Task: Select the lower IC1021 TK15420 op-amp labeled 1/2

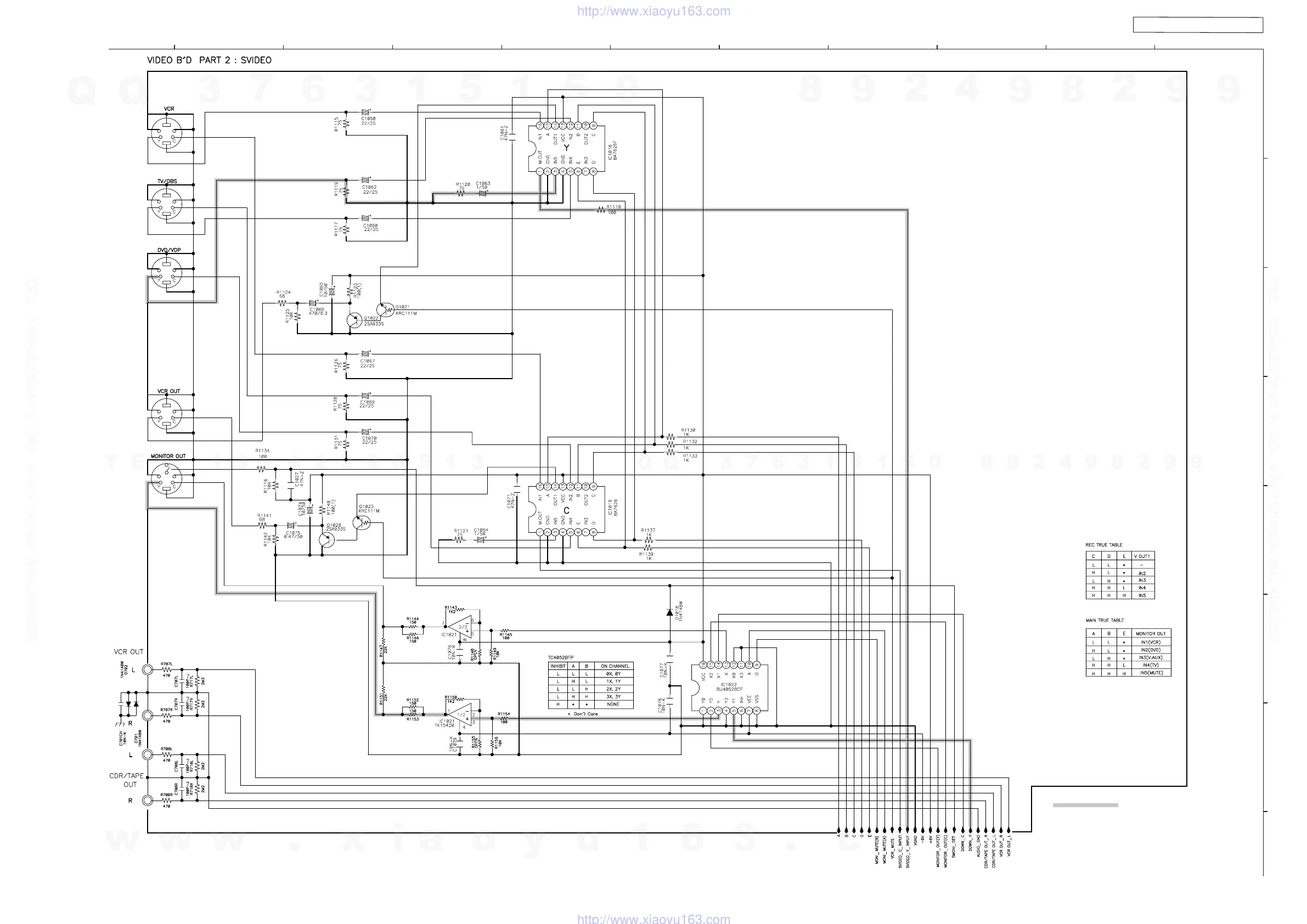Action: pos(459,715)
